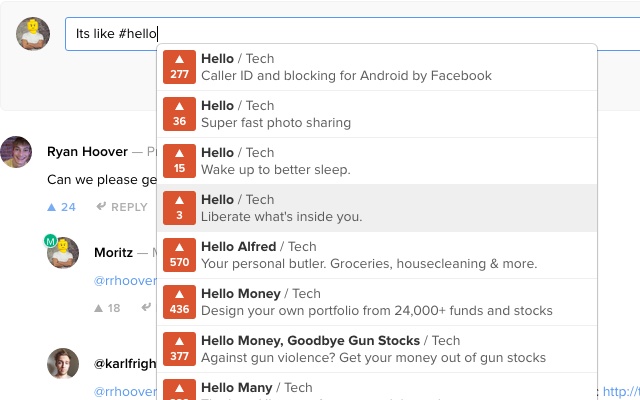The image size is (640, 400).
Task: Click the Lego-head user avatar beside comment box
Action: 33,33
